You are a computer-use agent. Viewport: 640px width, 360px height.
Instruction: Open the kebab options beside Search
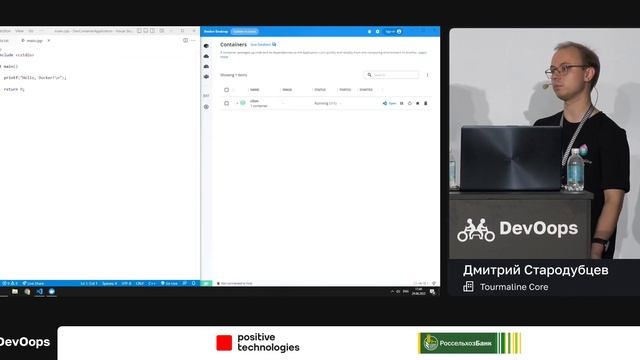[427, 75]
